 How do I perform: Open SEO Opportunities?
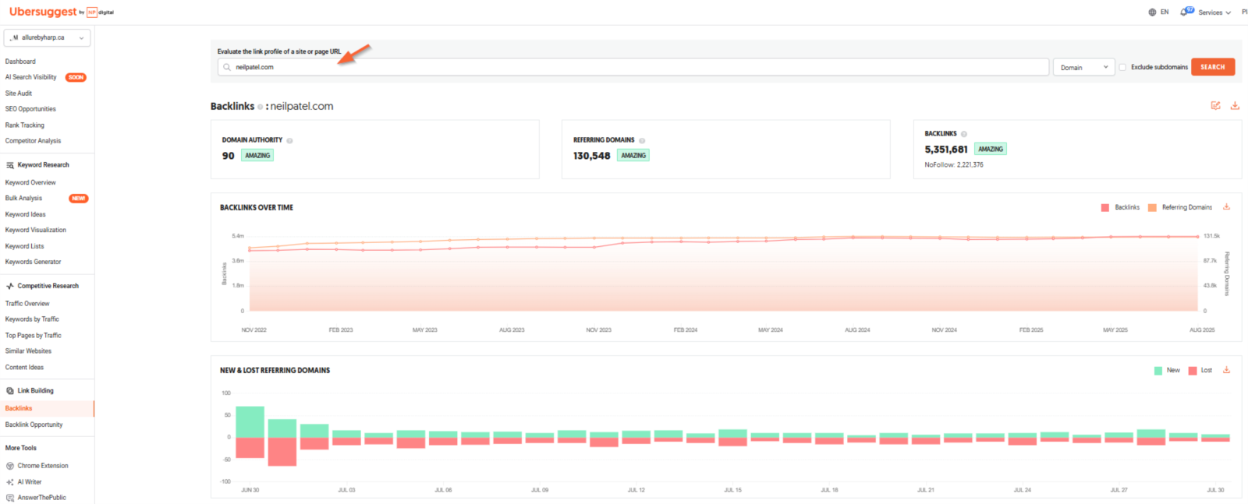(x=30, y=109)
